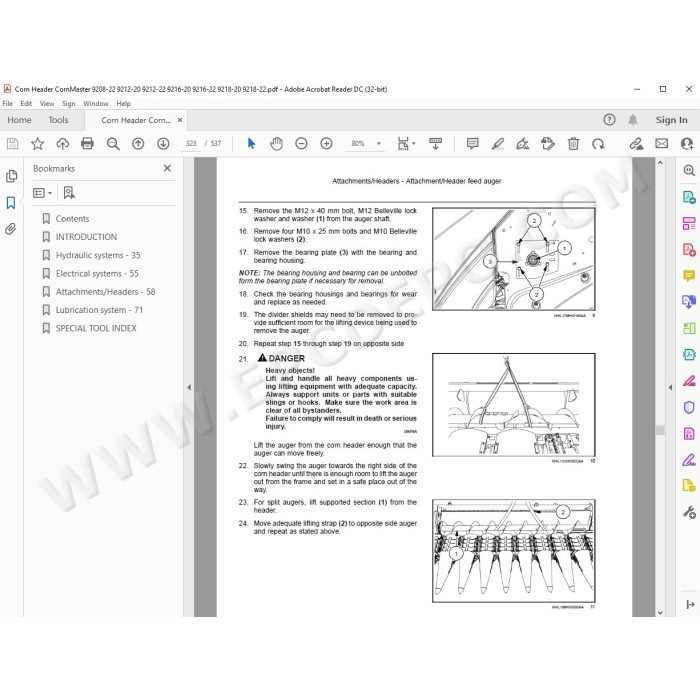
Task: Go to next page arrow
Action: pyautogui.click(x=163, y=144)
